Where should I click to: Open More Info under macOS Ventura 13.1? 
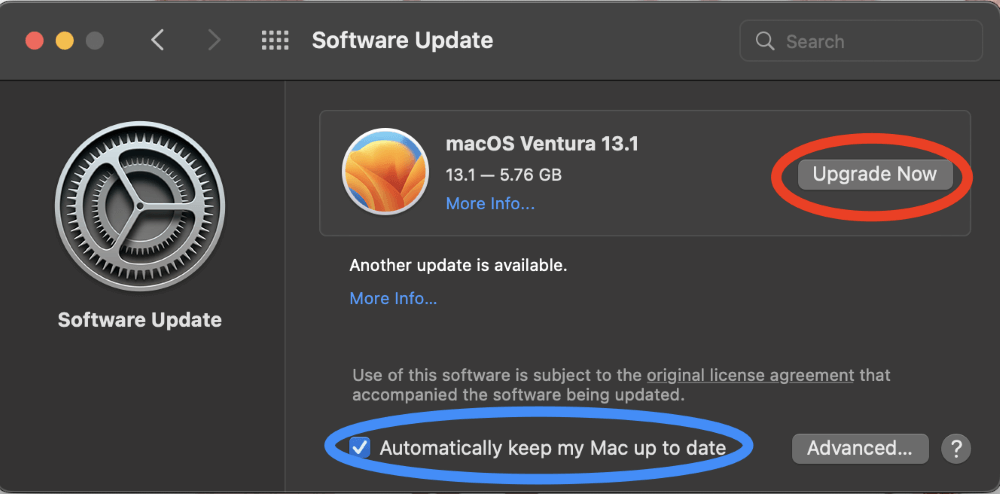click(490, 204)
